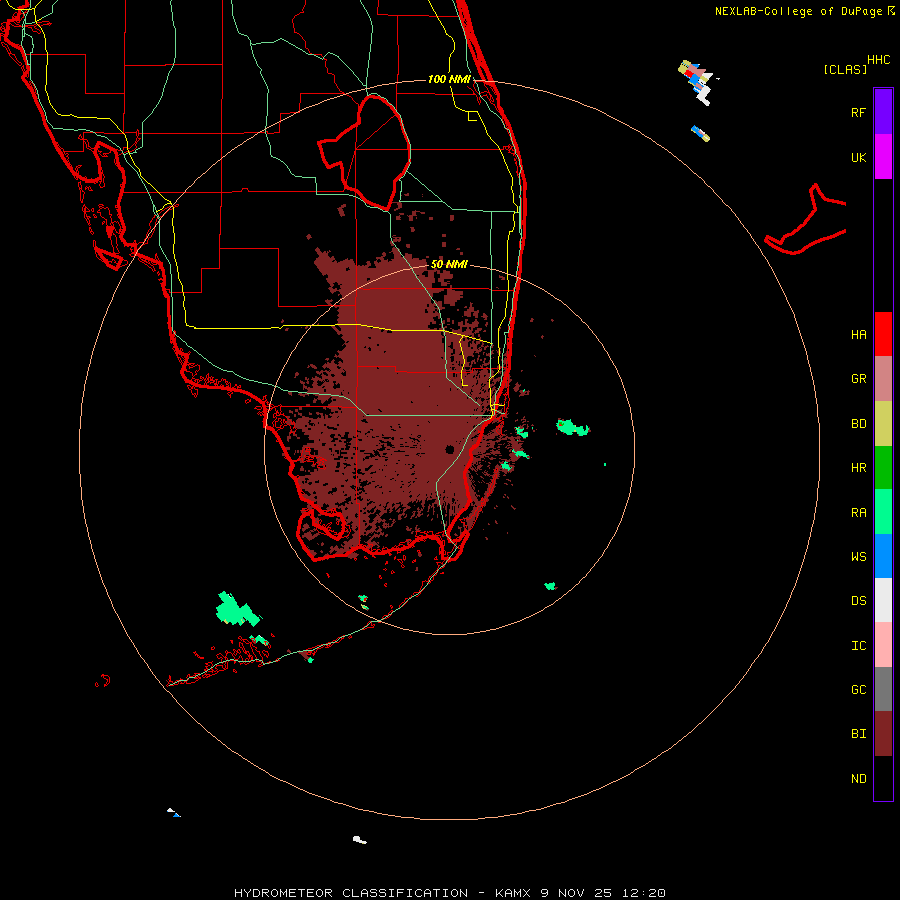Click the HA red legend swatch
The height and width of the screenshot is (900, 900).
883,334
